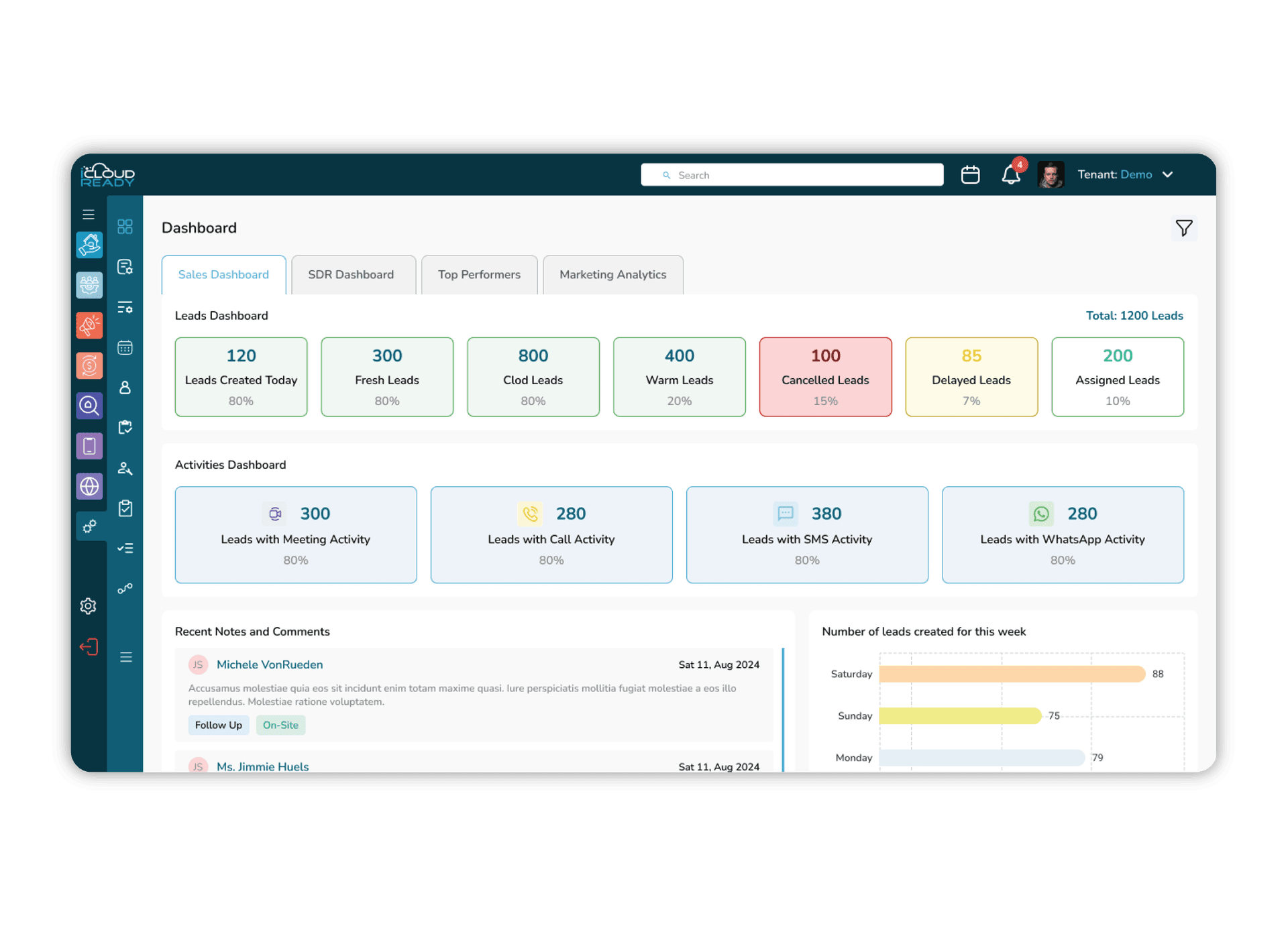
Task: Click the Michele VonRueden name link
Action: point(269,664)
